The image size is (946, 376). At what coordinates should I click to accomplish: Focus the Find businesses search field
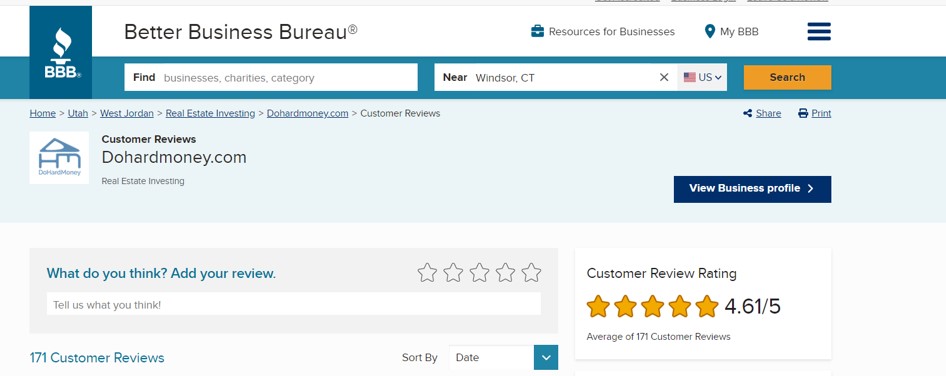point(271,77)
